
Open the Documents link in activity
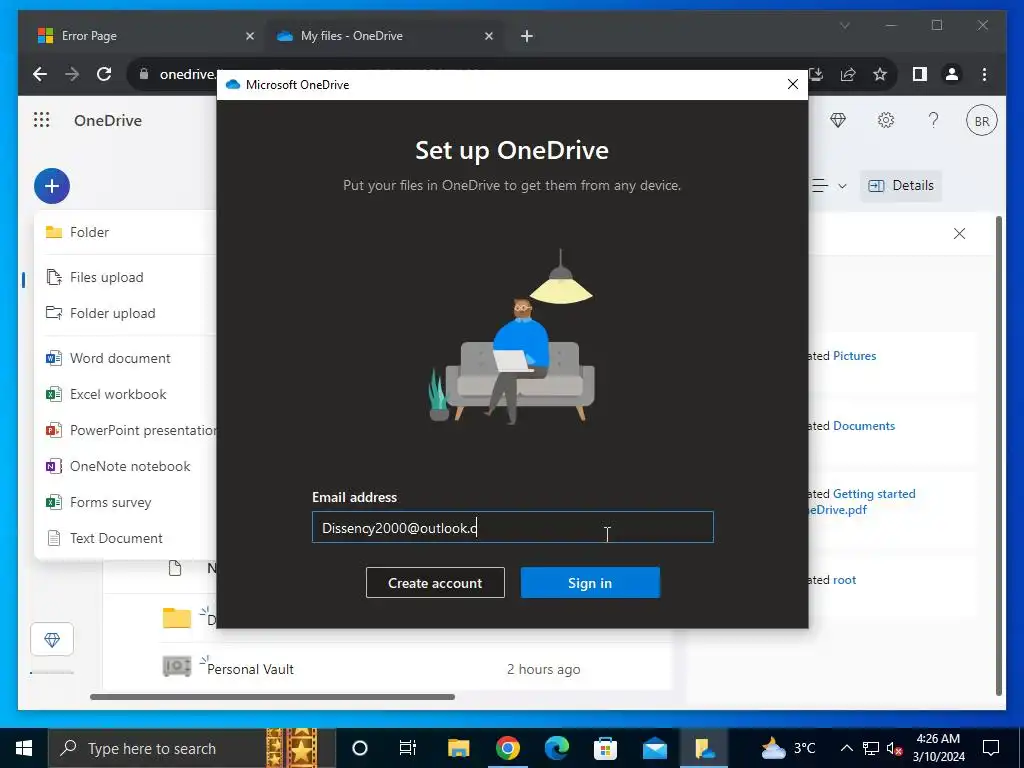click(x=863, y=426)
